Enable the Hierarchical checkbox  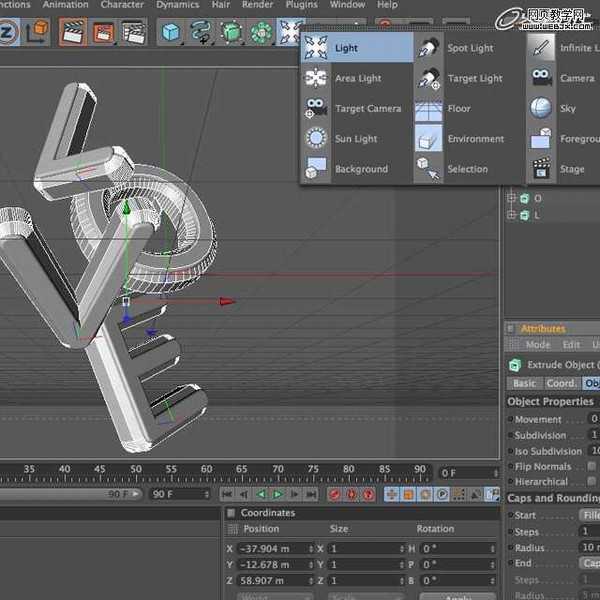[x=593, y=481]
